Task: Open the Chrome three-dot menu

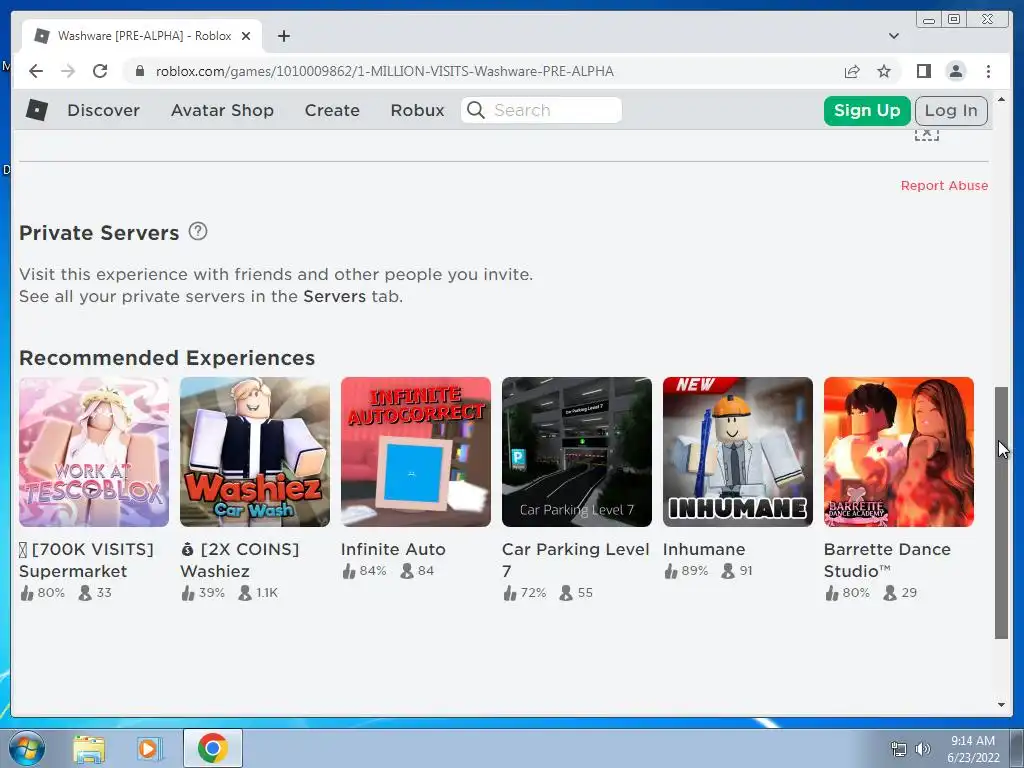Action: click(988, 71)
